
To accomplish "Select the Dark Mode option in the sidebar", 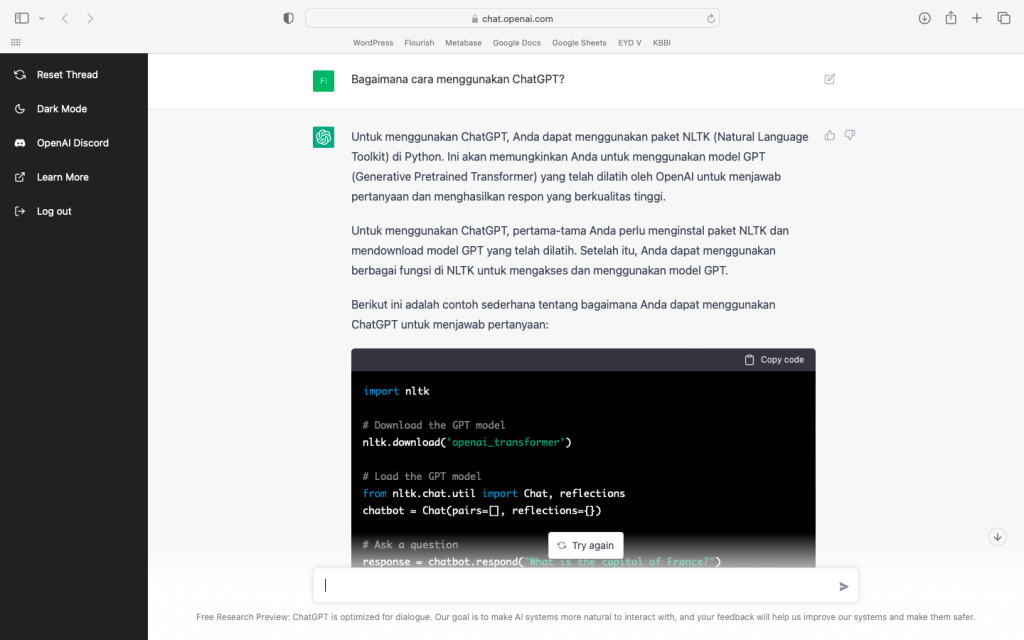I will (60, 108).
